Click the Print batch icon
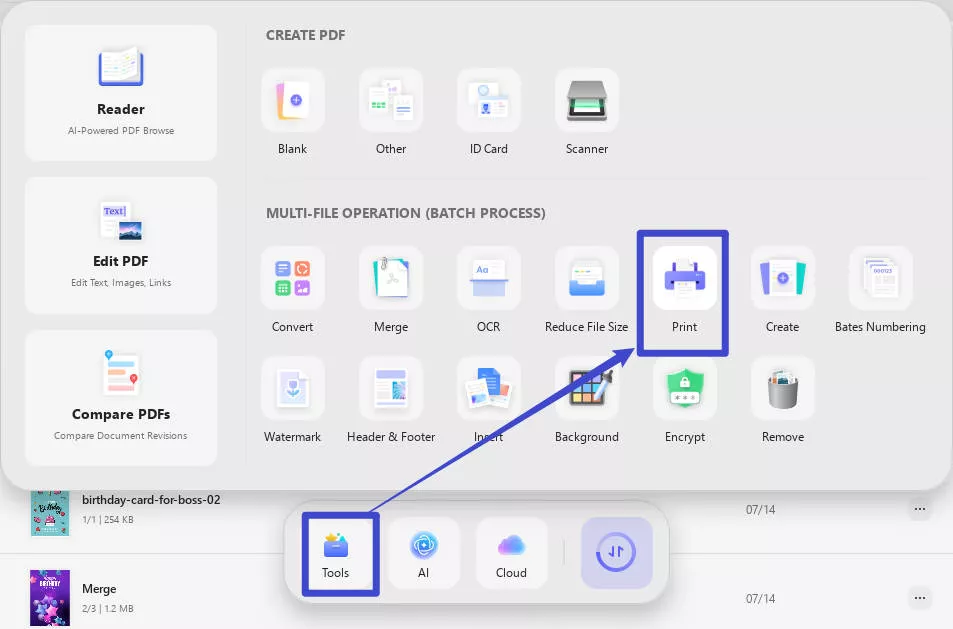953x629 pixels. pos(684,278)
